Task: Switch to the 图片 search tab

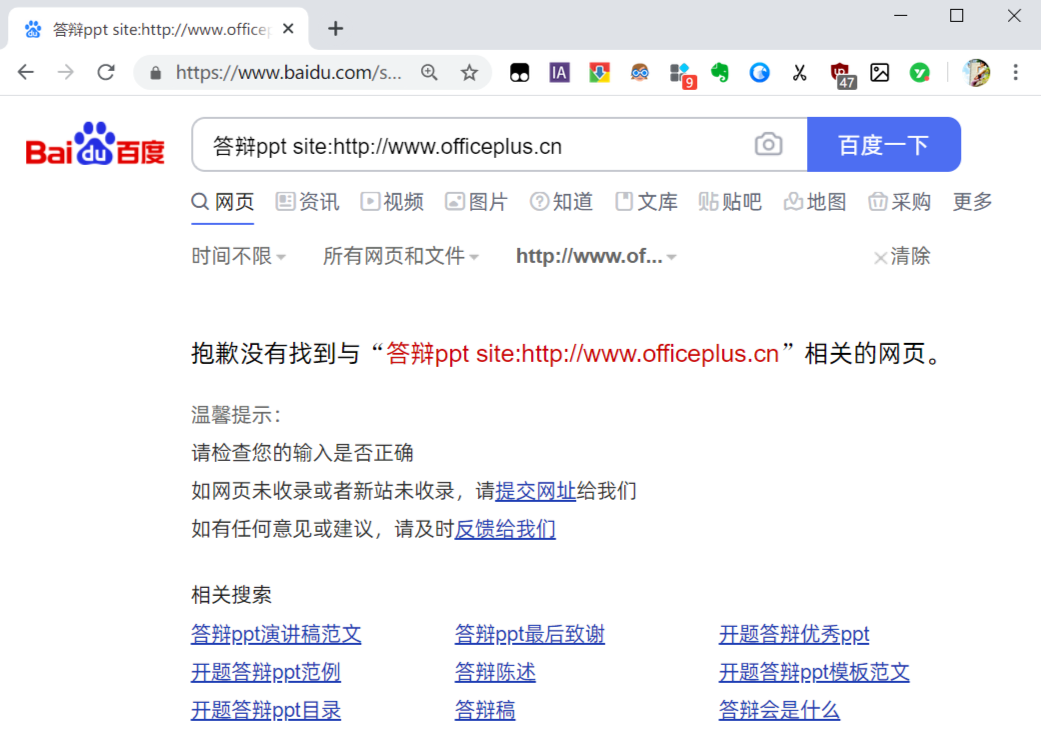Action: [x=477, y=201]
